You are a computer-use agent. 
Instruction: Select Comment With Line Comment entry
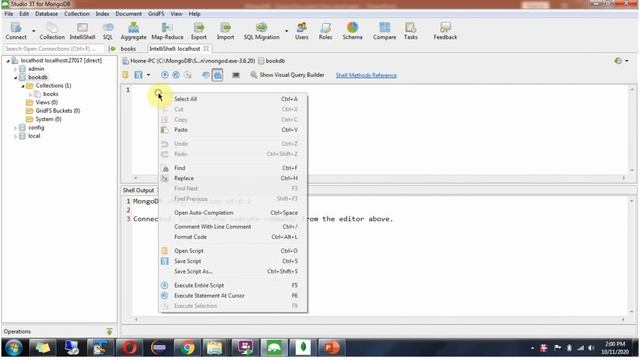coord(233,227)
